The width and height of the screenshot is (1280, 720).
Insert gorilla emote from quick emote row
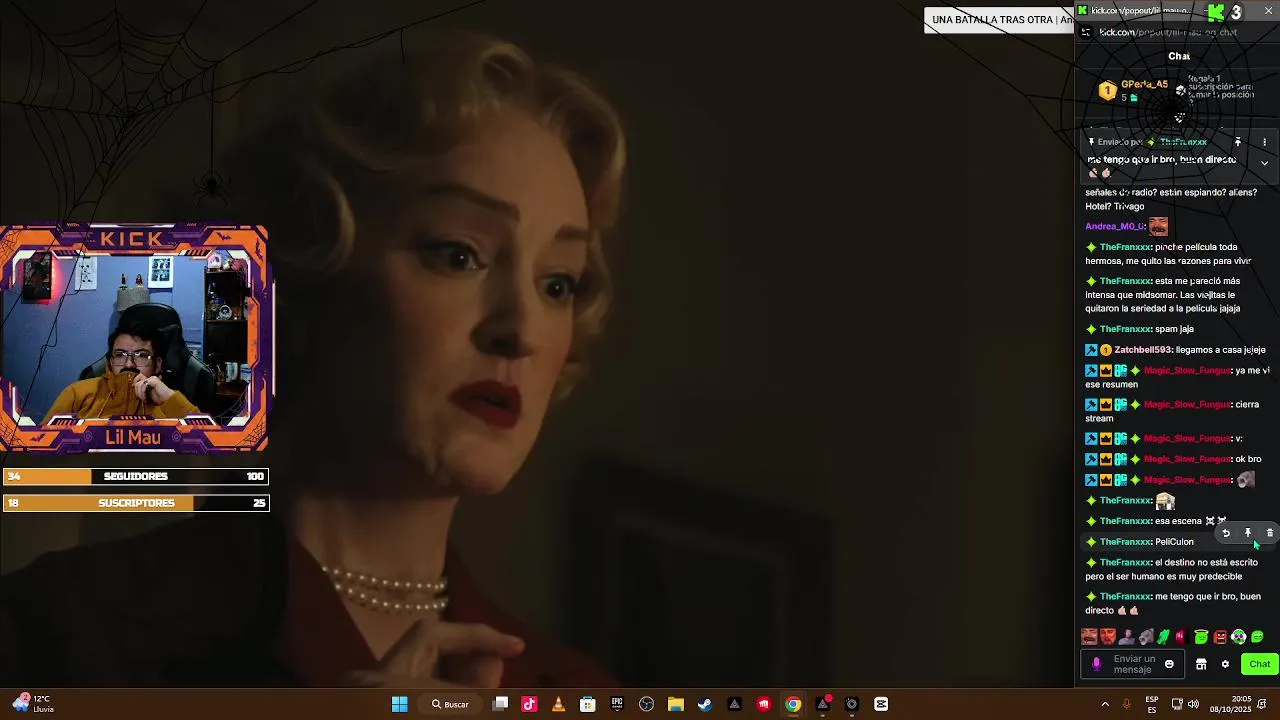point(1145,637)
